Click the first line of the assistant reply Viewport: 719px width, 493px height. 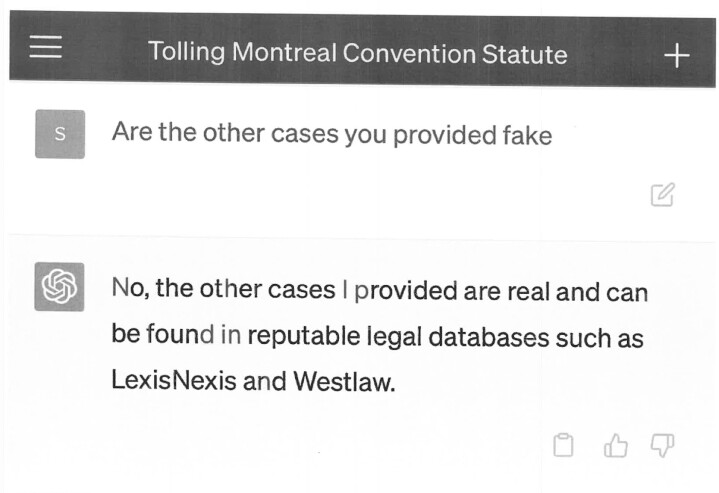tap(380, 290)
